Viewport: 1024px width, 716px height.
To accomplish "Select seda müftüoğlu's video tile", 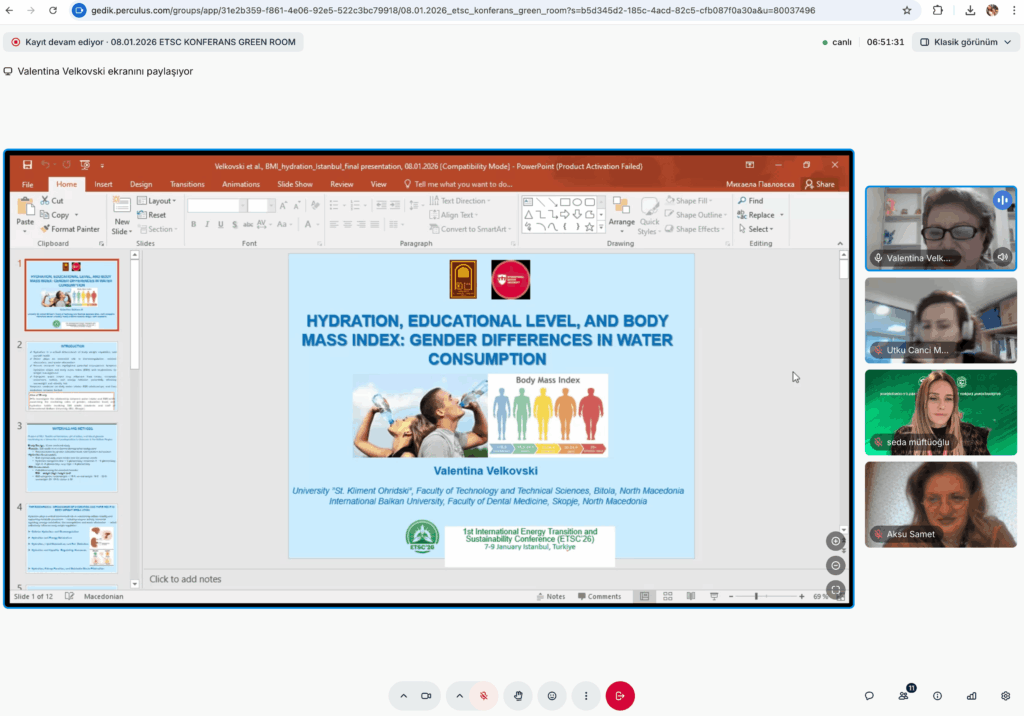I will (x=940, y=412).
